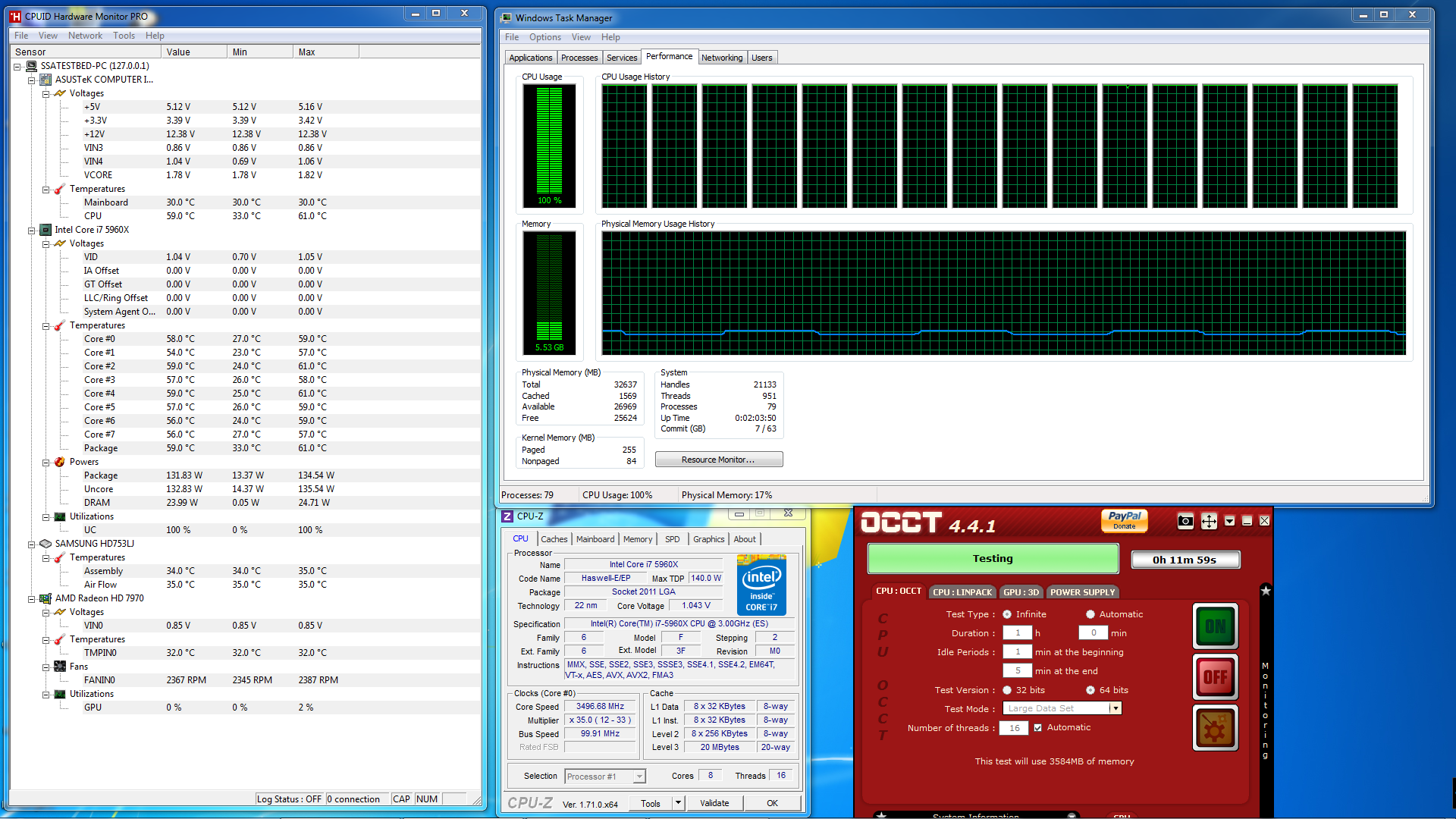Image resolution: width=1456 pixels, height=819 pixels.
Task: Switch to OCCT GPU:3D tab
Action: 1021,592
